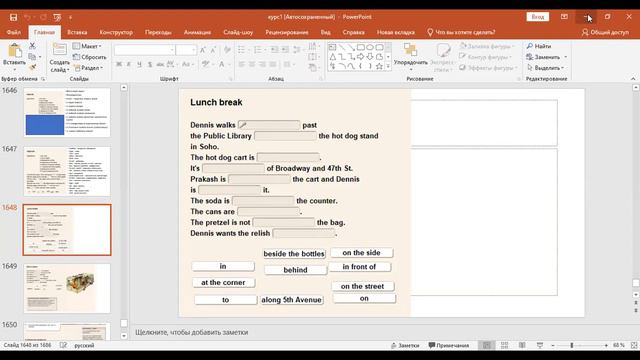Toggle Underline formatting
Screen dimensions: 640x360
click(x=139, y=64)
